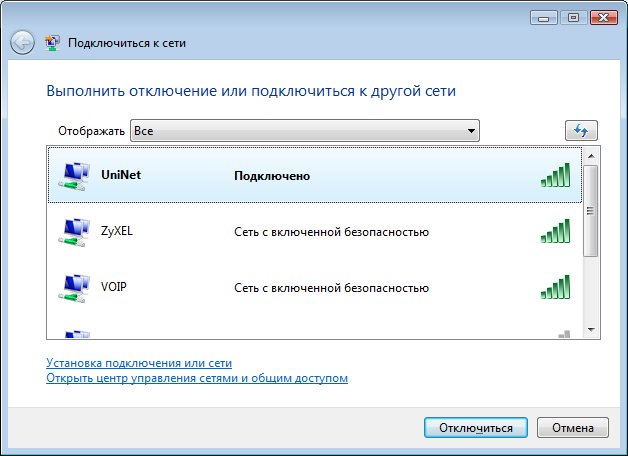
Task: Open центр управления сетями link
Action: coord(197,379)
